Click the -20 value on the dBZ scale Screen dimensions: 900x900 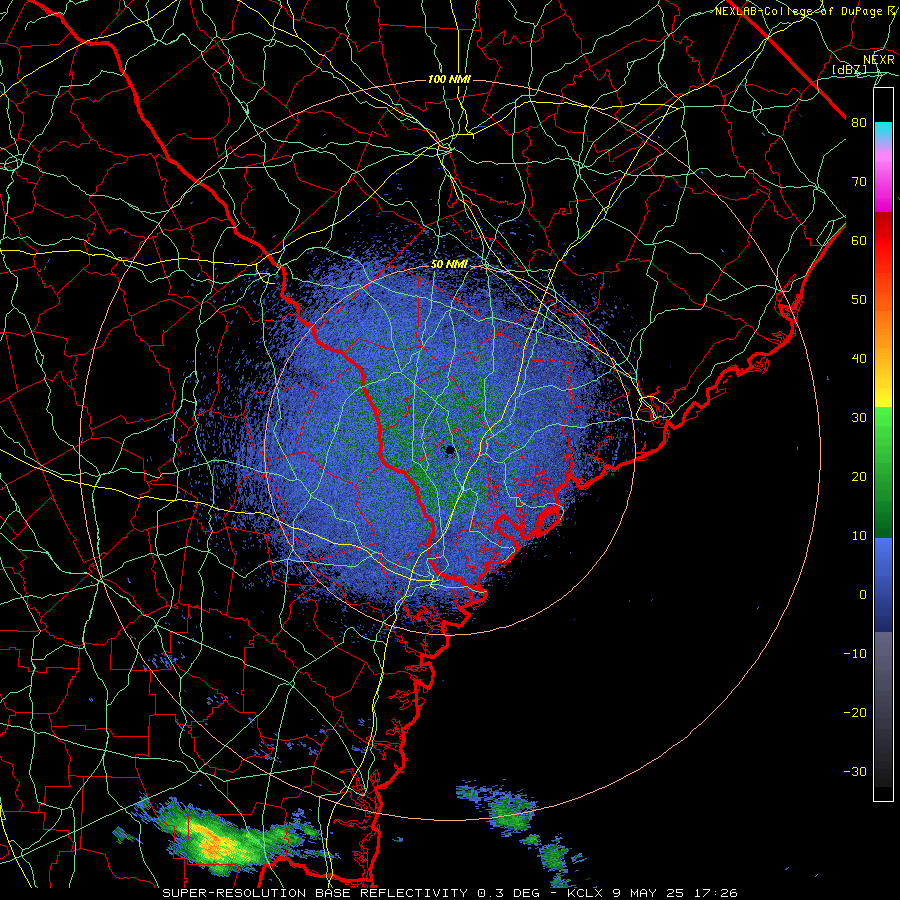[855, 712]
